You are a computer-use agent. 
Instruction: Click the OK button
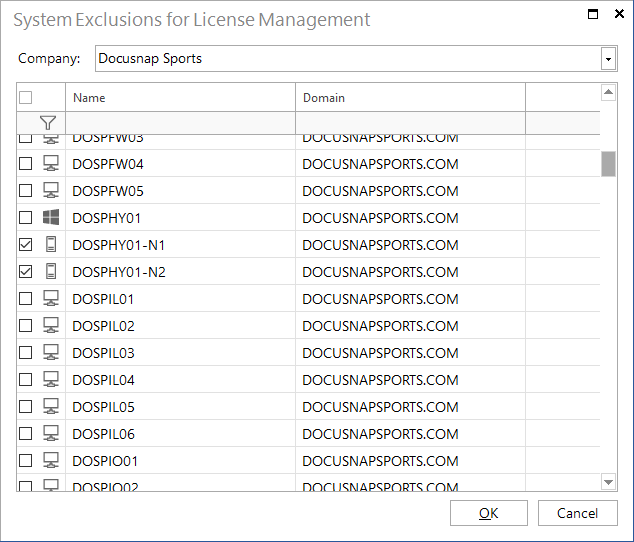tap(488, 513)
